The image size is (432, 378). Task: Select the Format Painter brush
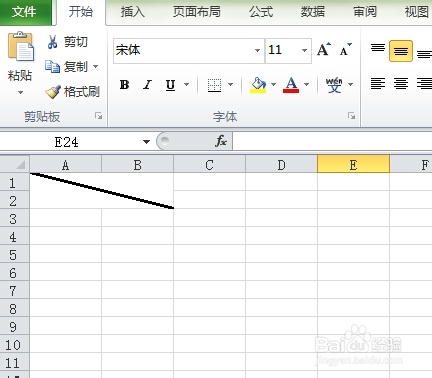tap(53, 92)
